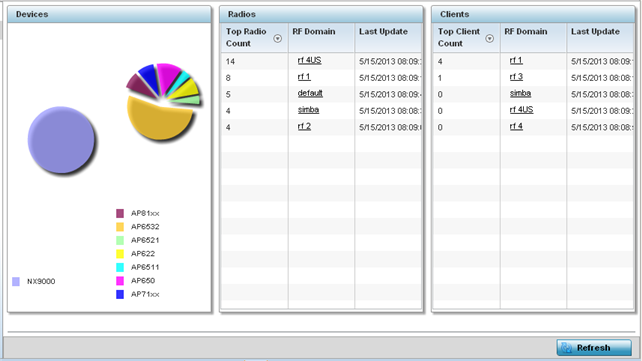Open the Top Client Count sort dropdown
Image resolution: width=642 pixels, height=361 pixels.
pos(489,38)
